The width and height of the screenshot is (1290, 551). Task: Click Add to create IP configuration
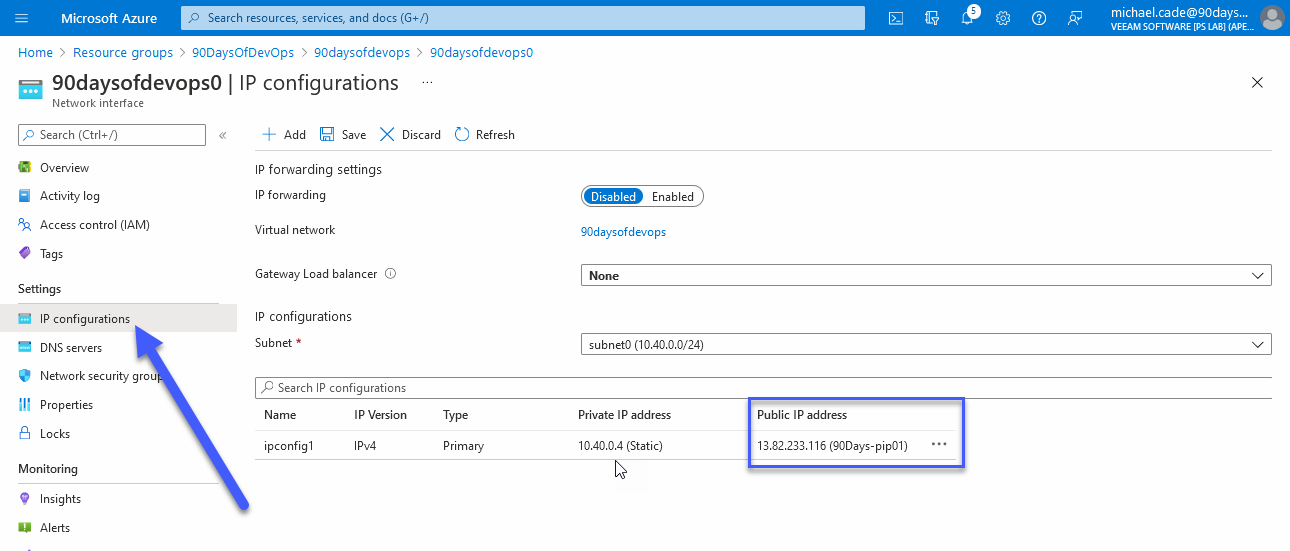click(x=284, y=135)
